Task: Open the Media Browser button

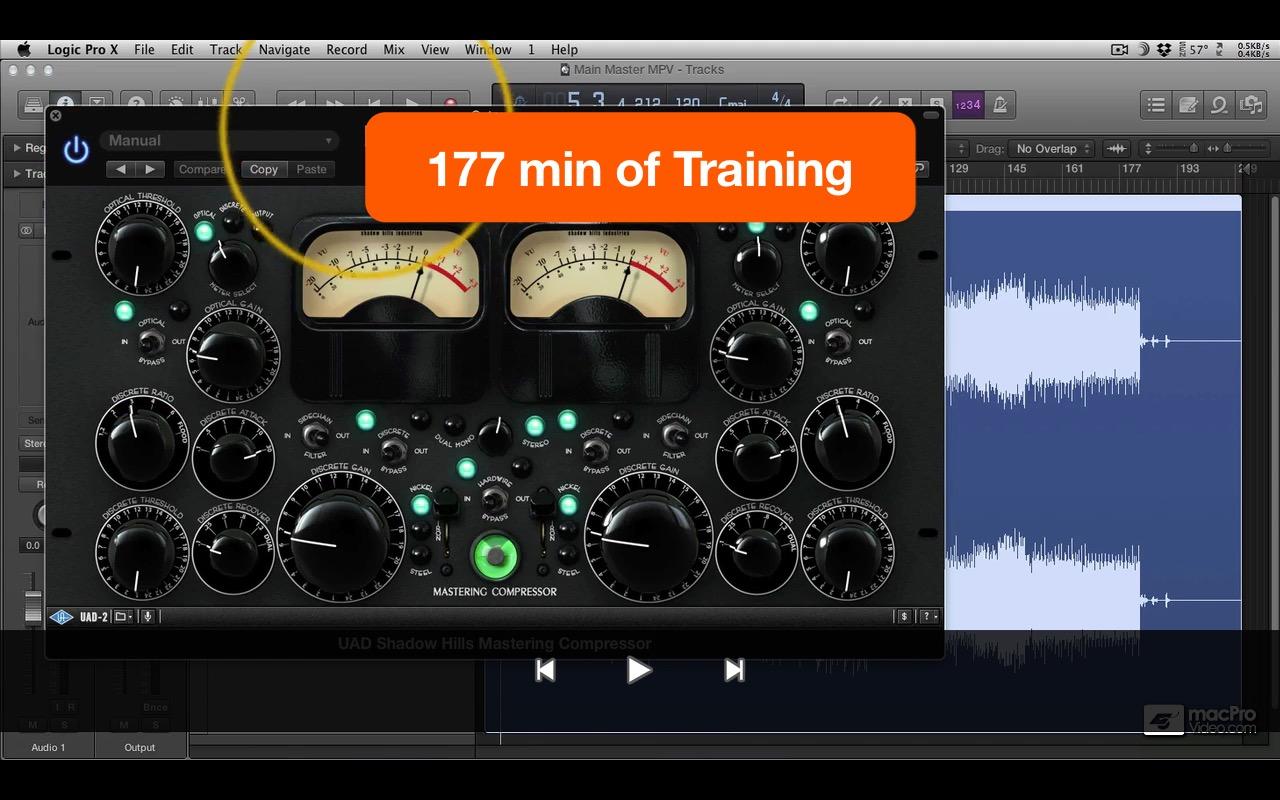Action: (x=1250, y=105)
